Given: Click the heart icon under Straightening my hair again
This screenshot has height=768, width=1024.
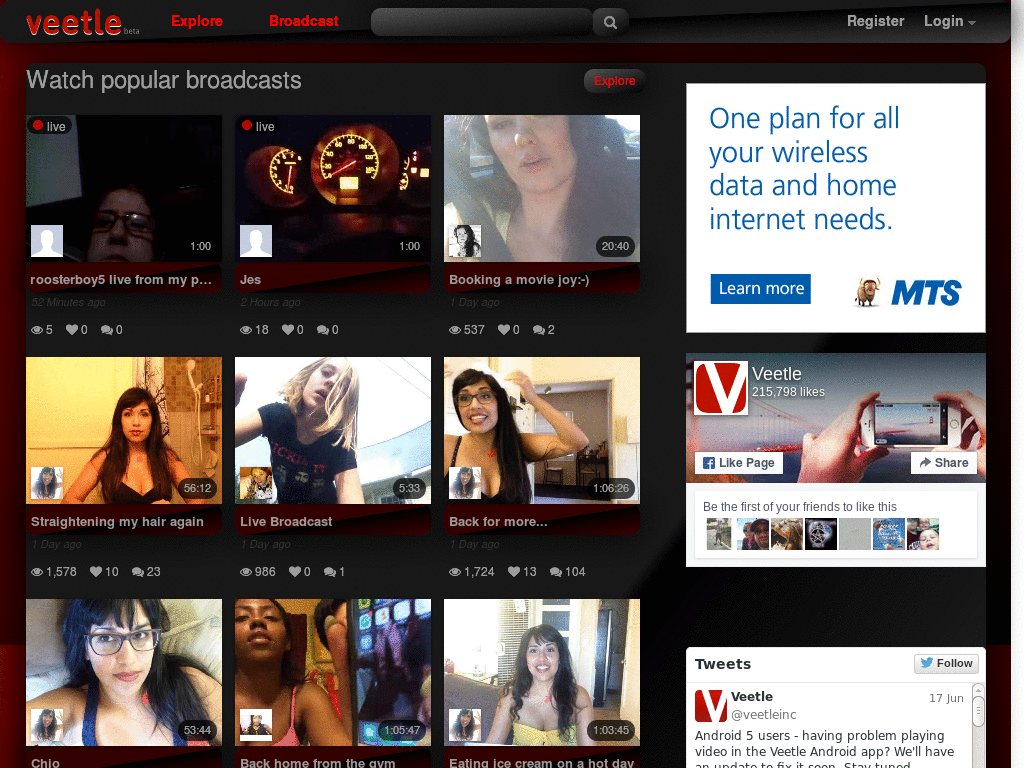Looking at the screenshot, I should tap(96, 571).
